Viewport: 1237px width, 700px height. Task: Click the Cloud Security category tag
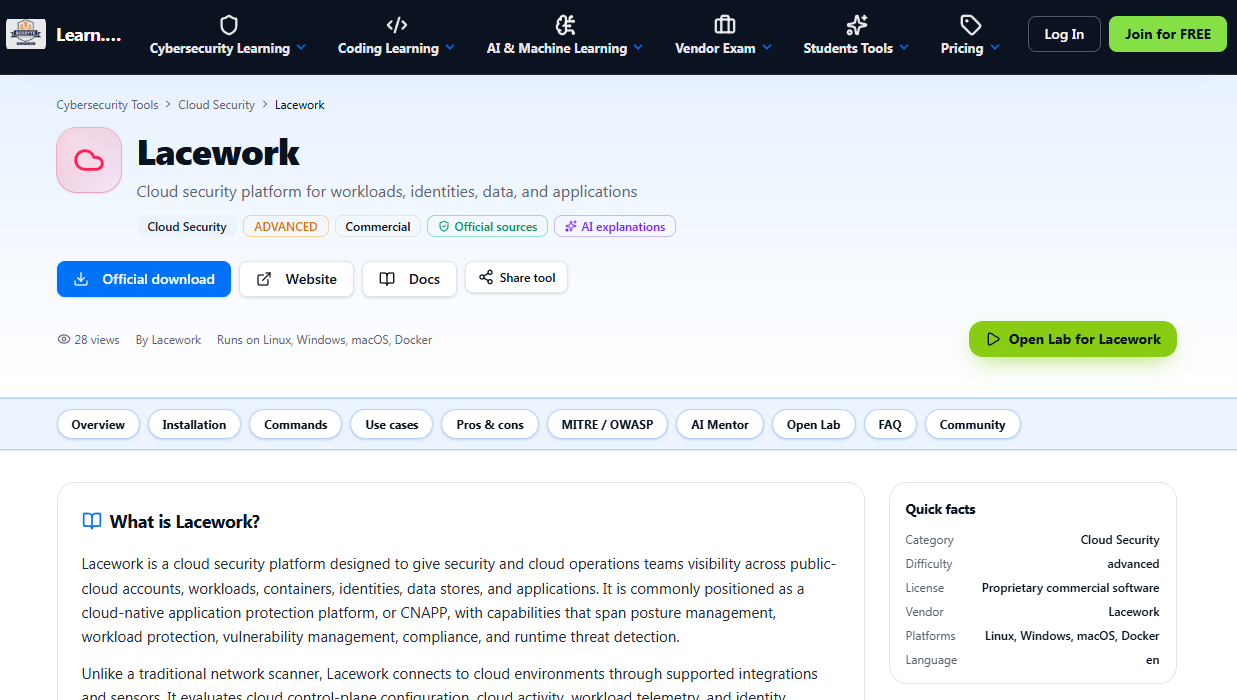(x=187, y=227)
